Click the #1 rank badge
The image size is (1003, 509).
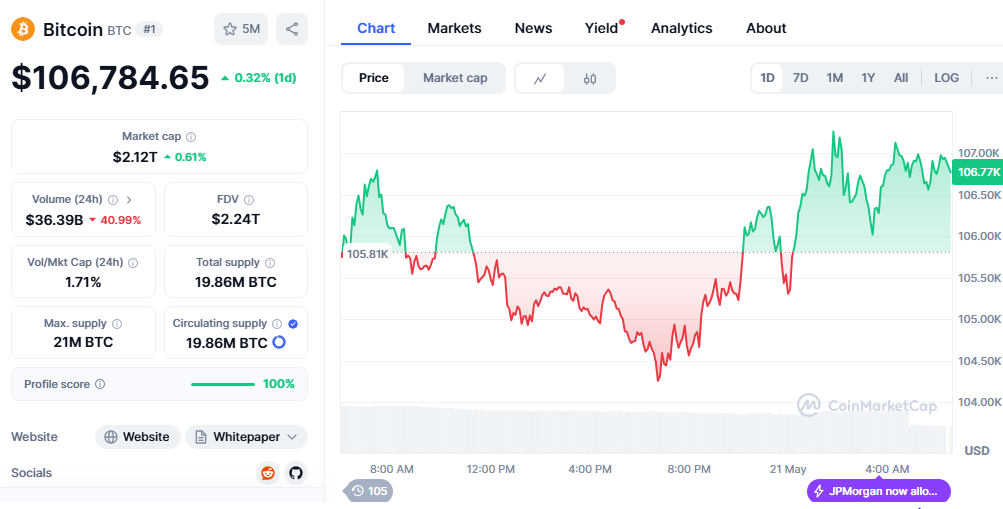(x=148, y=29)
